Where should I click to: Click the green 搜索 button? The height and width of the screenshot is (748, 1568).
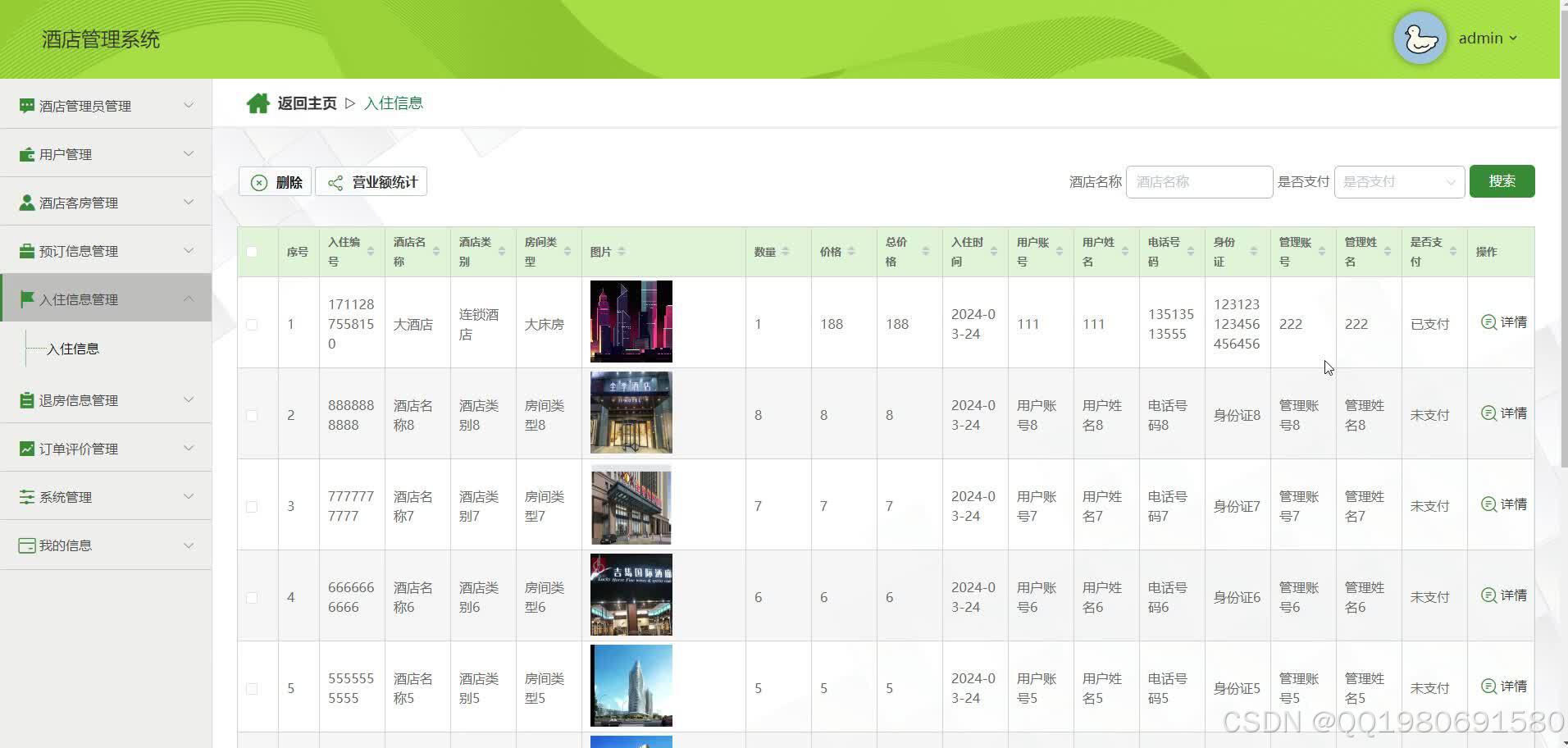point(1502,181)
